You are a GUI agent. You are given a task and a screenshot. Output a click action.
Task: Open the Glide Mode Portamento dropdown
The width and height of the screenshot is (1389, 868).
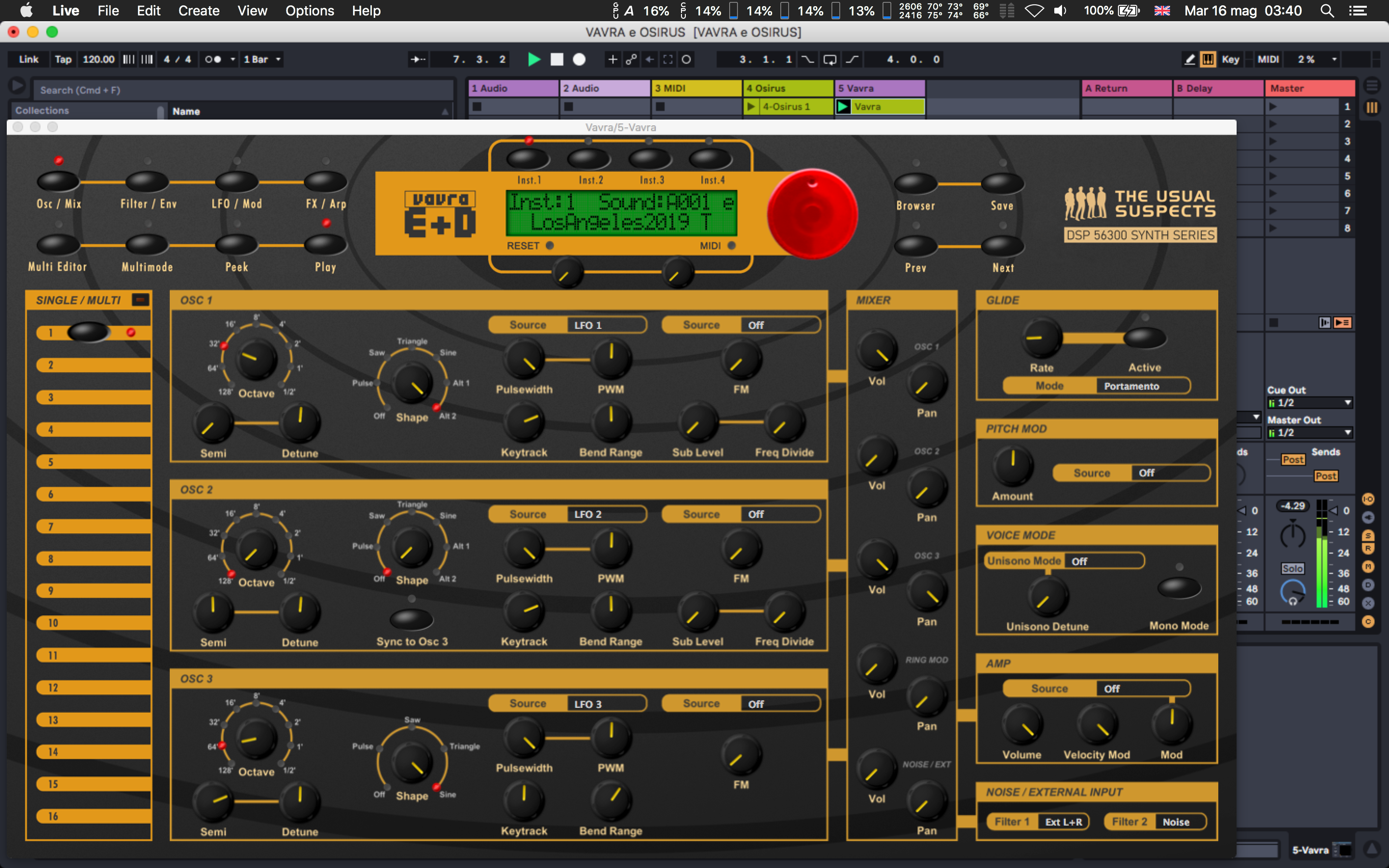[x=1143, y=386]
